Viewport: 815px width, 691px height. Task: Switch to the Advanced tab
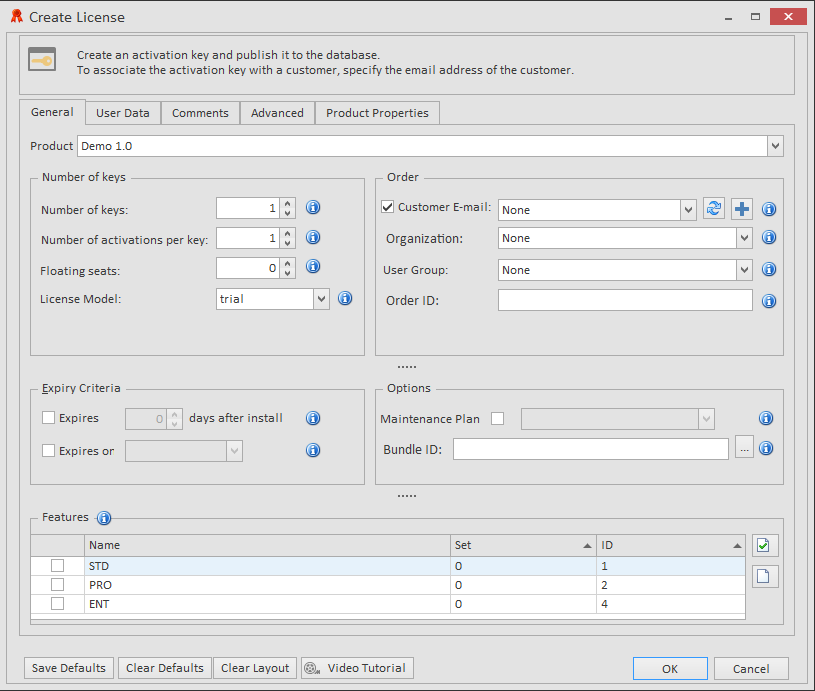(277, 113)
